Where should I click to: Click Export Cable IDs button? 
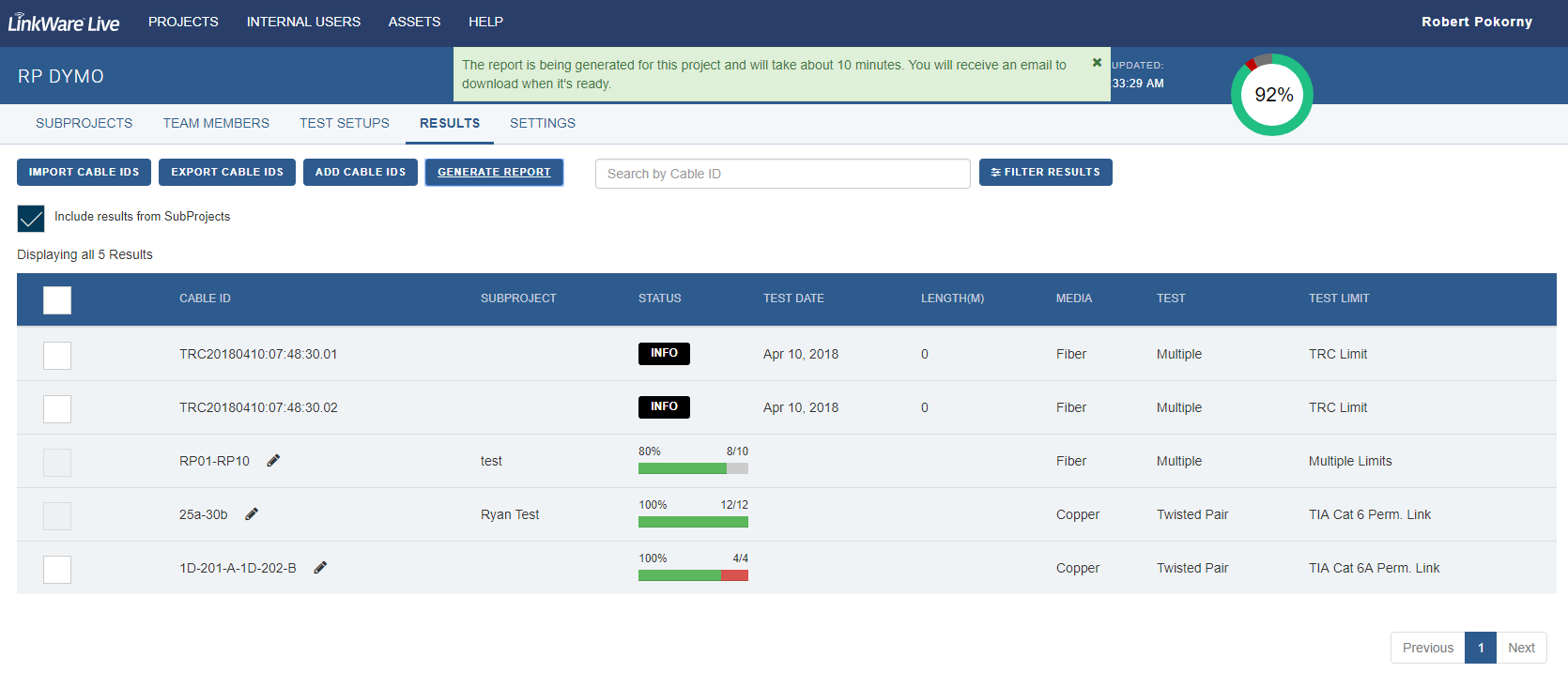[x=227, y=173]
